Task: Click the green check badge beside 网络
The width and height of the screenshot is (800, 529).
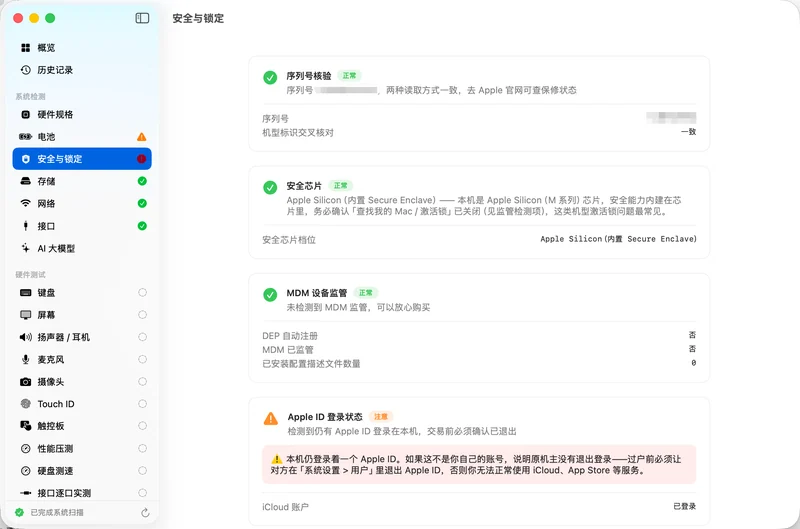Action: 142,203
